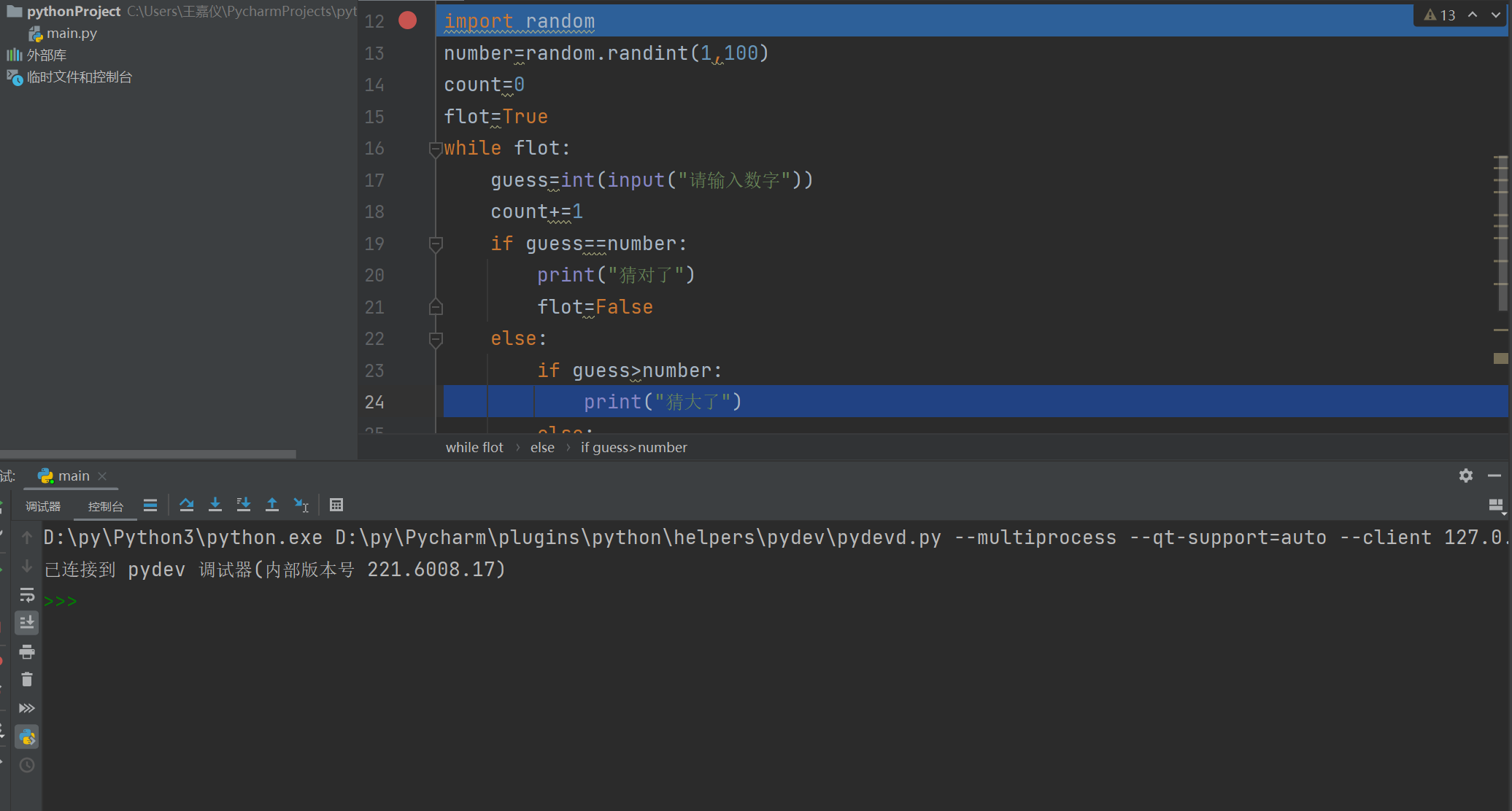Toggle the breakpoint on line 12
The image size is (1512, 811).
407,20
